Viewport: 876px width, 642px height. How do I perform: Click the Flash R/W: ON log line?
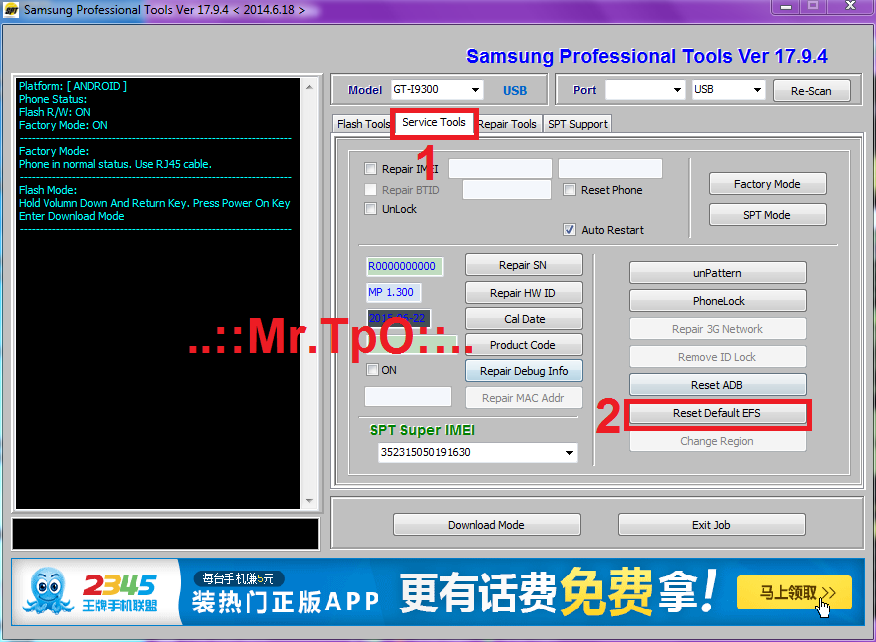[55, 112]
